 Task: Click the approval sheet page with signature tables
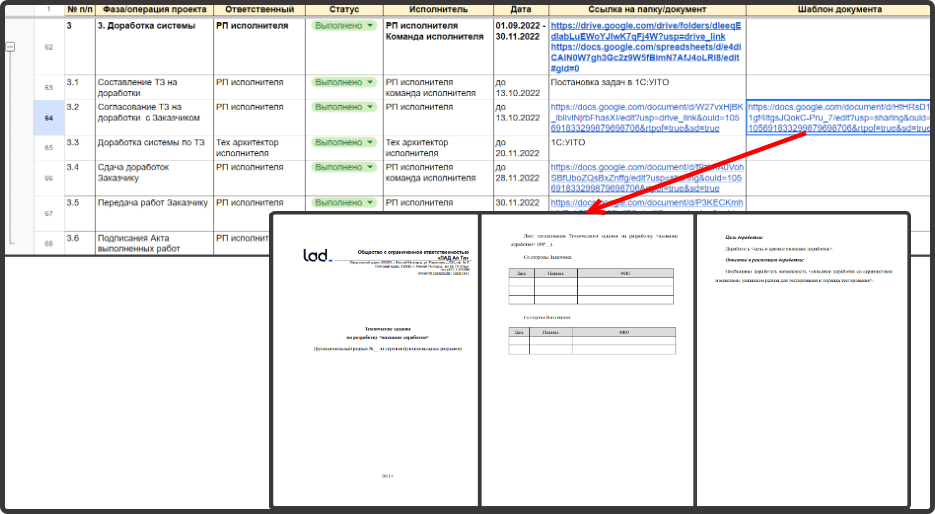pos(587,360)
